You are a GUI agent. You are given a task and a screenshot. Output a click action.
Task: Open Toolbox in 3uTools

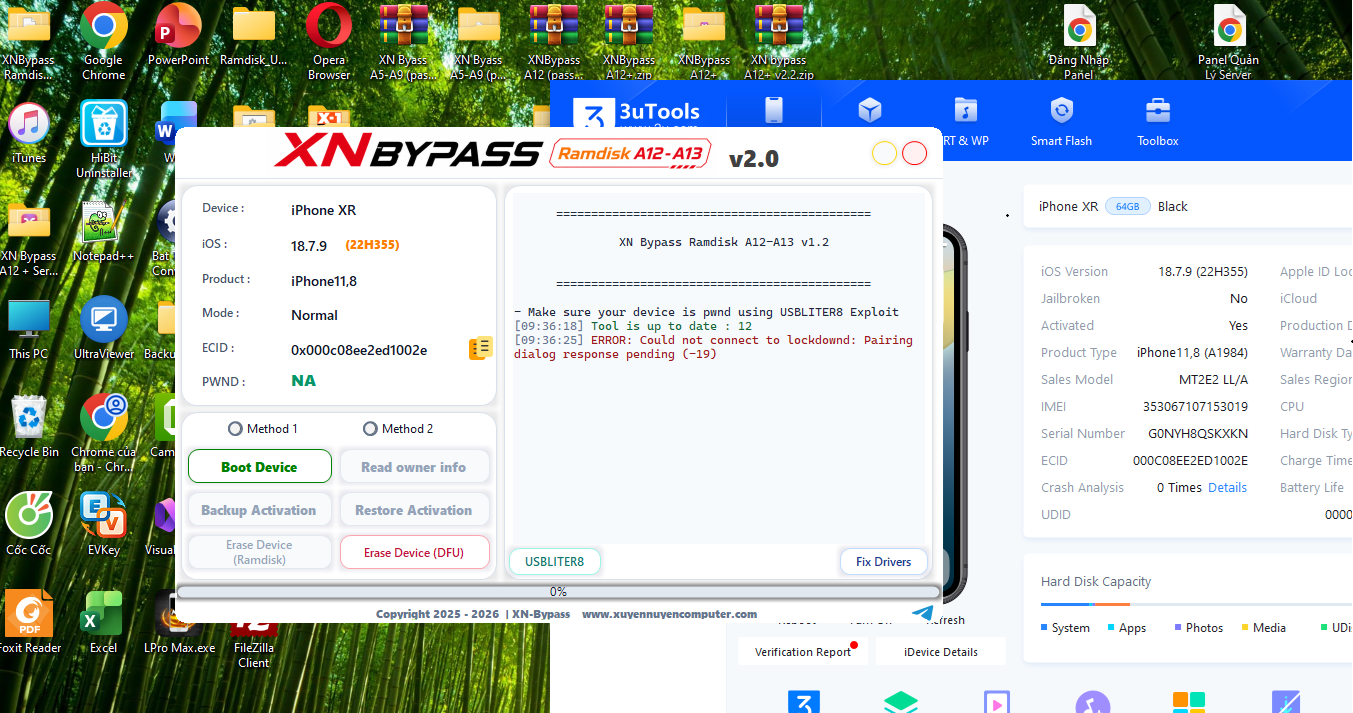(1157, 122)
